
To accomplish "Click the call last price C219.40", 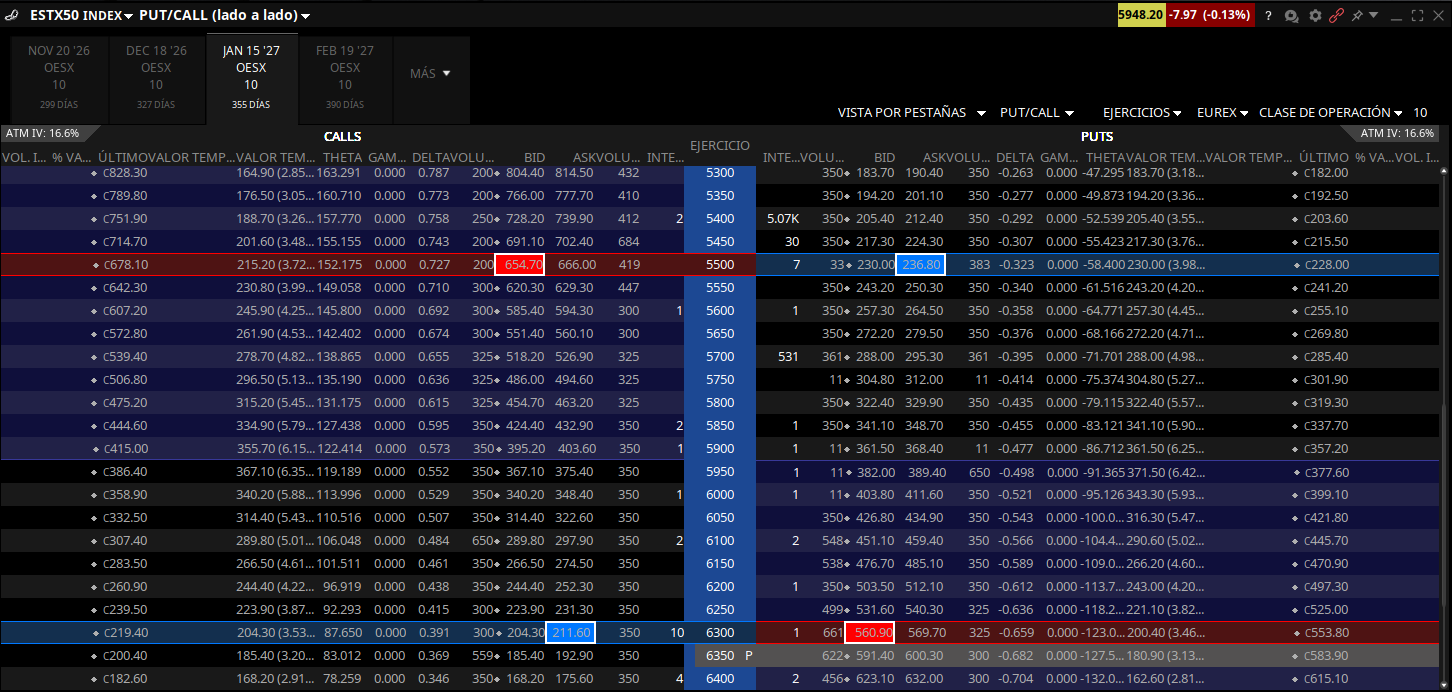I will coord(125,632).
